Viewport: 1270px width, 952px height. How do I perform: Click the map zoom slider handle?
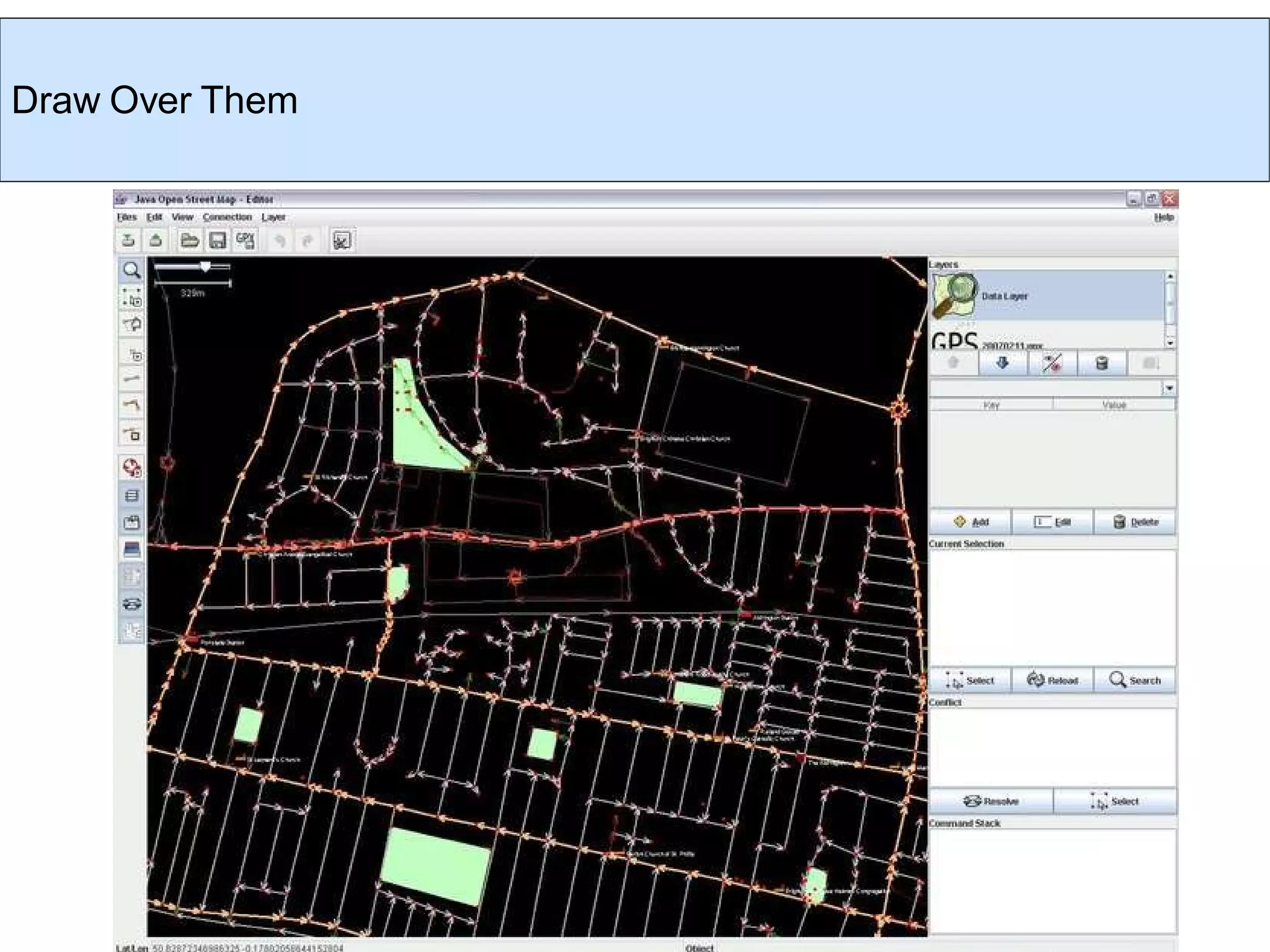[x=205, y=267]
